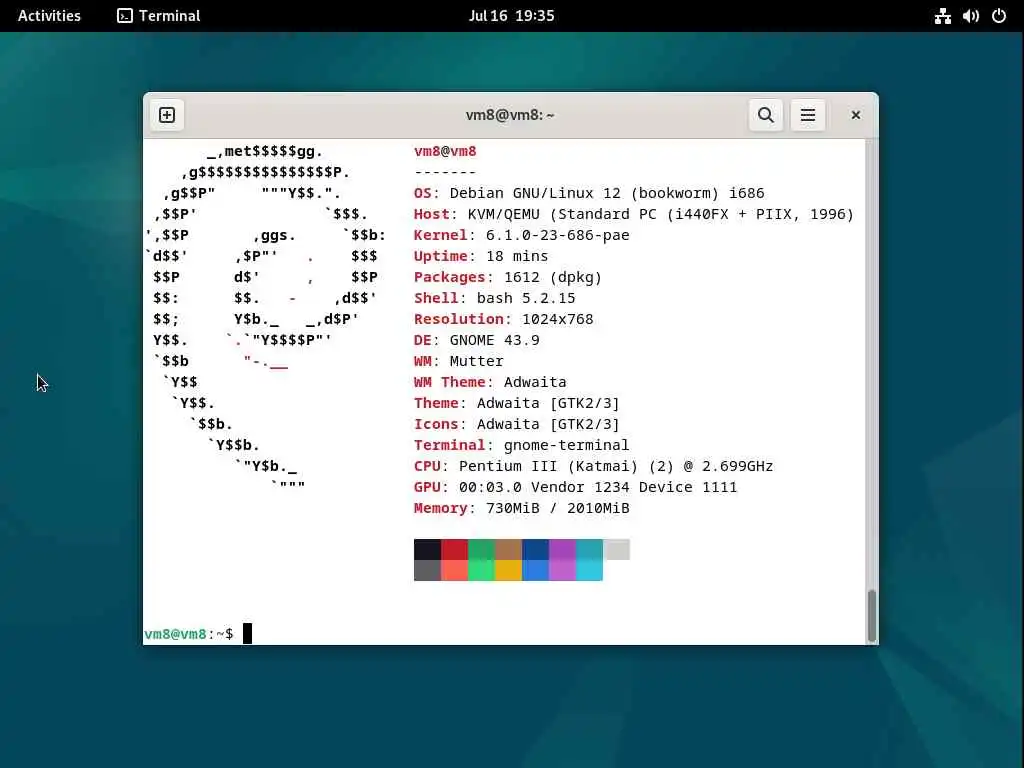
Task: Click '730MiB / 2010MiB' memory value
Action: [x=557, y=508]
